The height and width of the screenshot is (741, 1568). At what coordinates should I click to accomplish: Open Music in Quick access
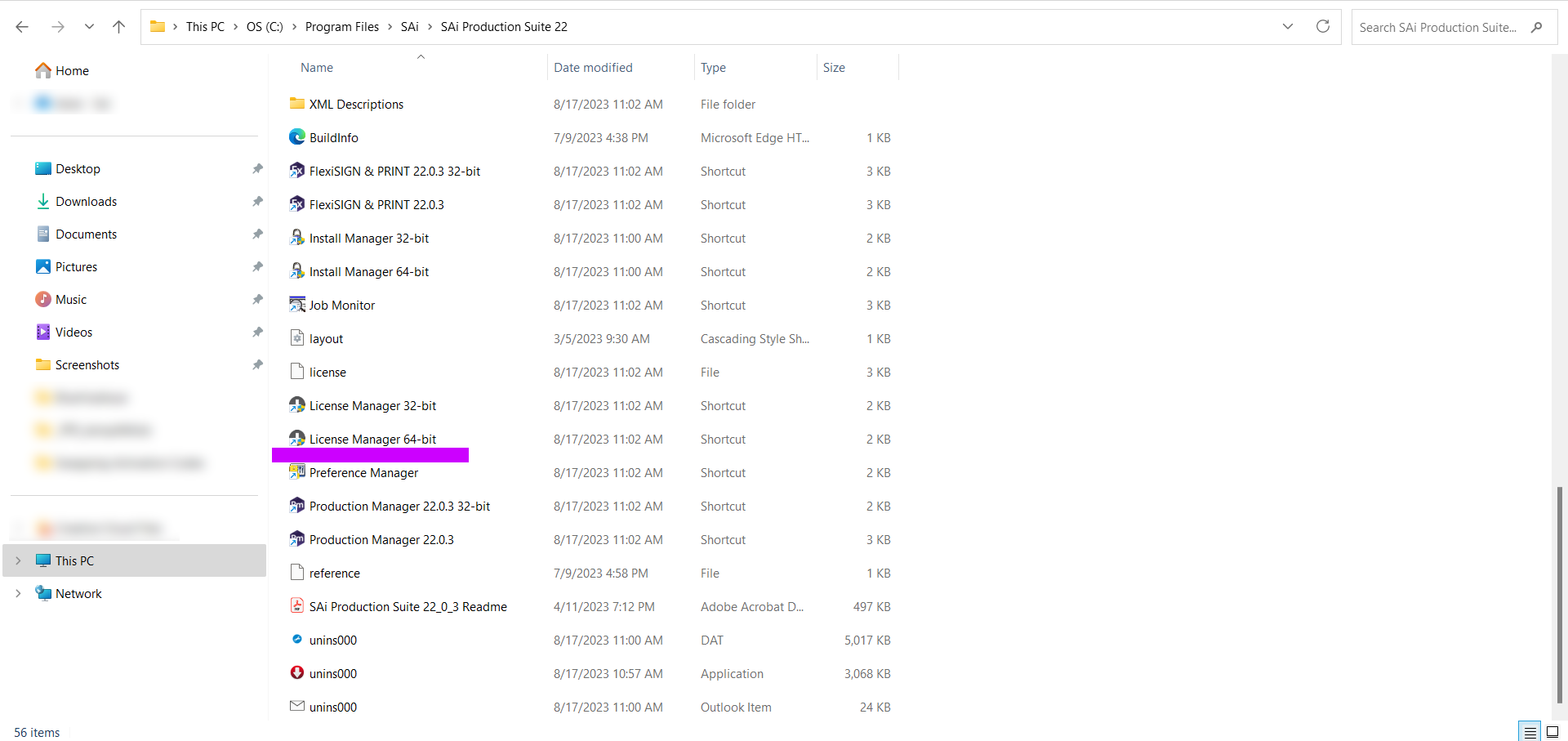[71, 300]
